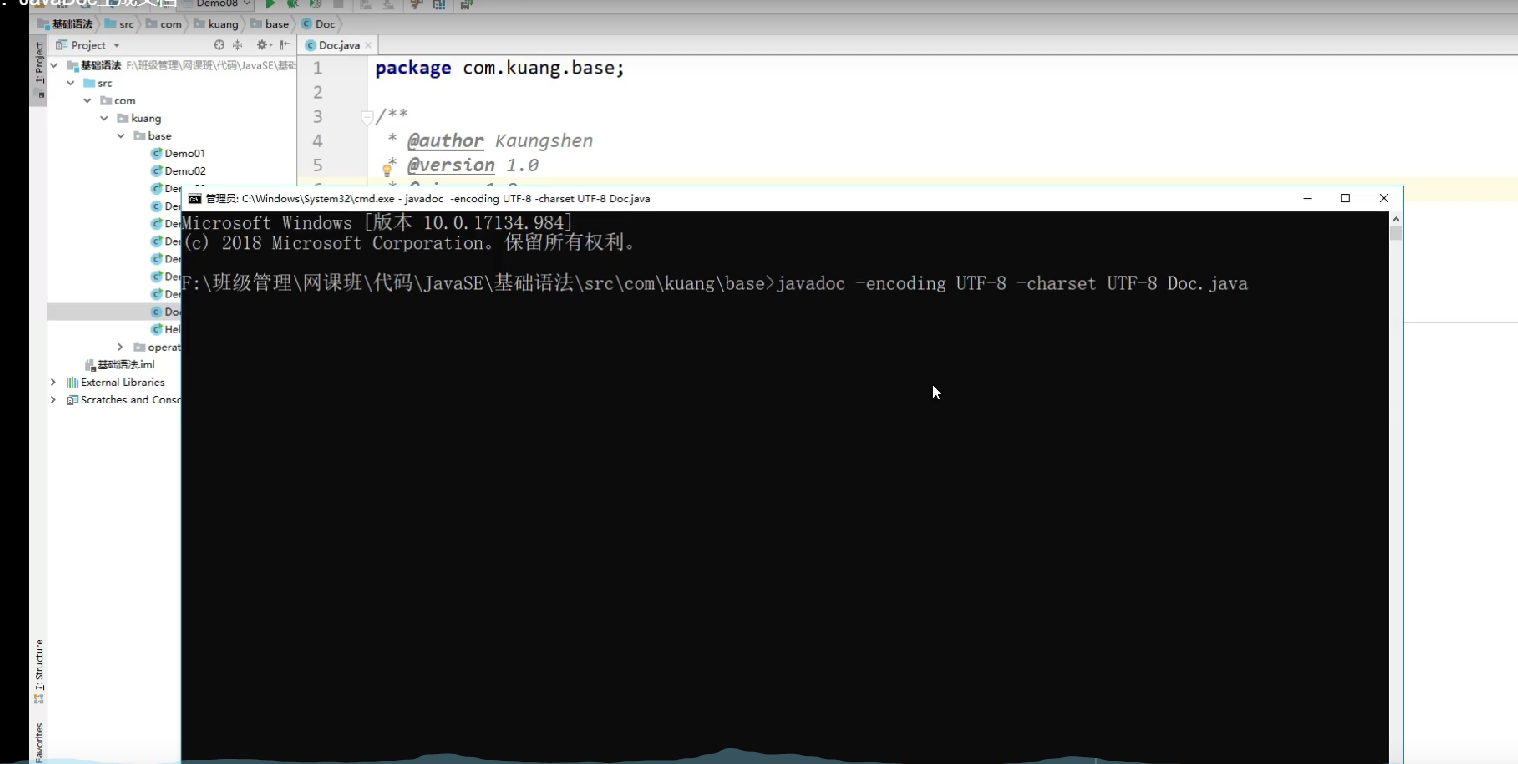Click the 基础语法 breadcrumb in navigation bar
Viewport: 1518px width, 764px height.
pyautogui.click(x=64, y=24)
